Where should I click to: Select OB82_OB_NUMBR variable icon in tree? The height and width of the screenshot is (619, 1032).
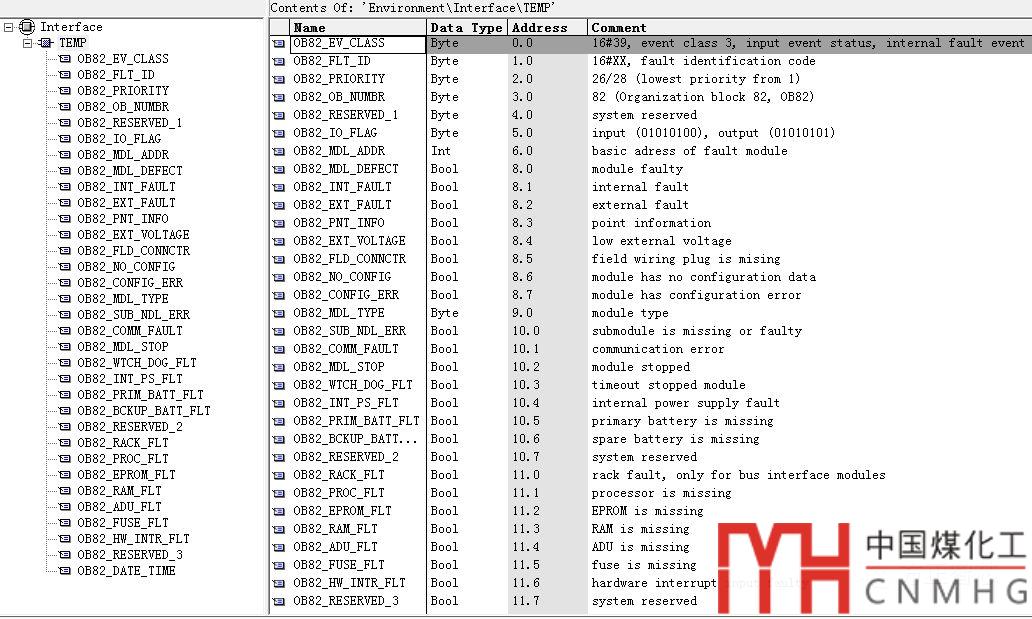[65, 107]
